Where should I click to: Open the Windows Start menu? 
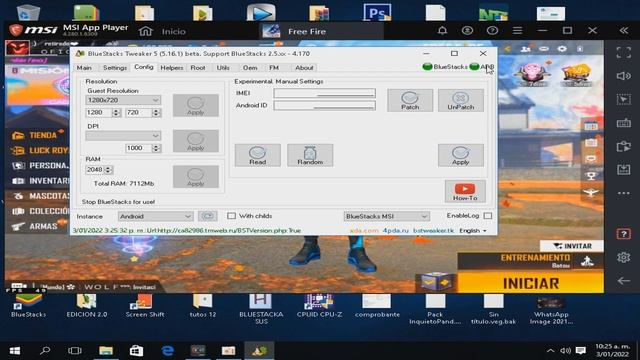(15, 351)
